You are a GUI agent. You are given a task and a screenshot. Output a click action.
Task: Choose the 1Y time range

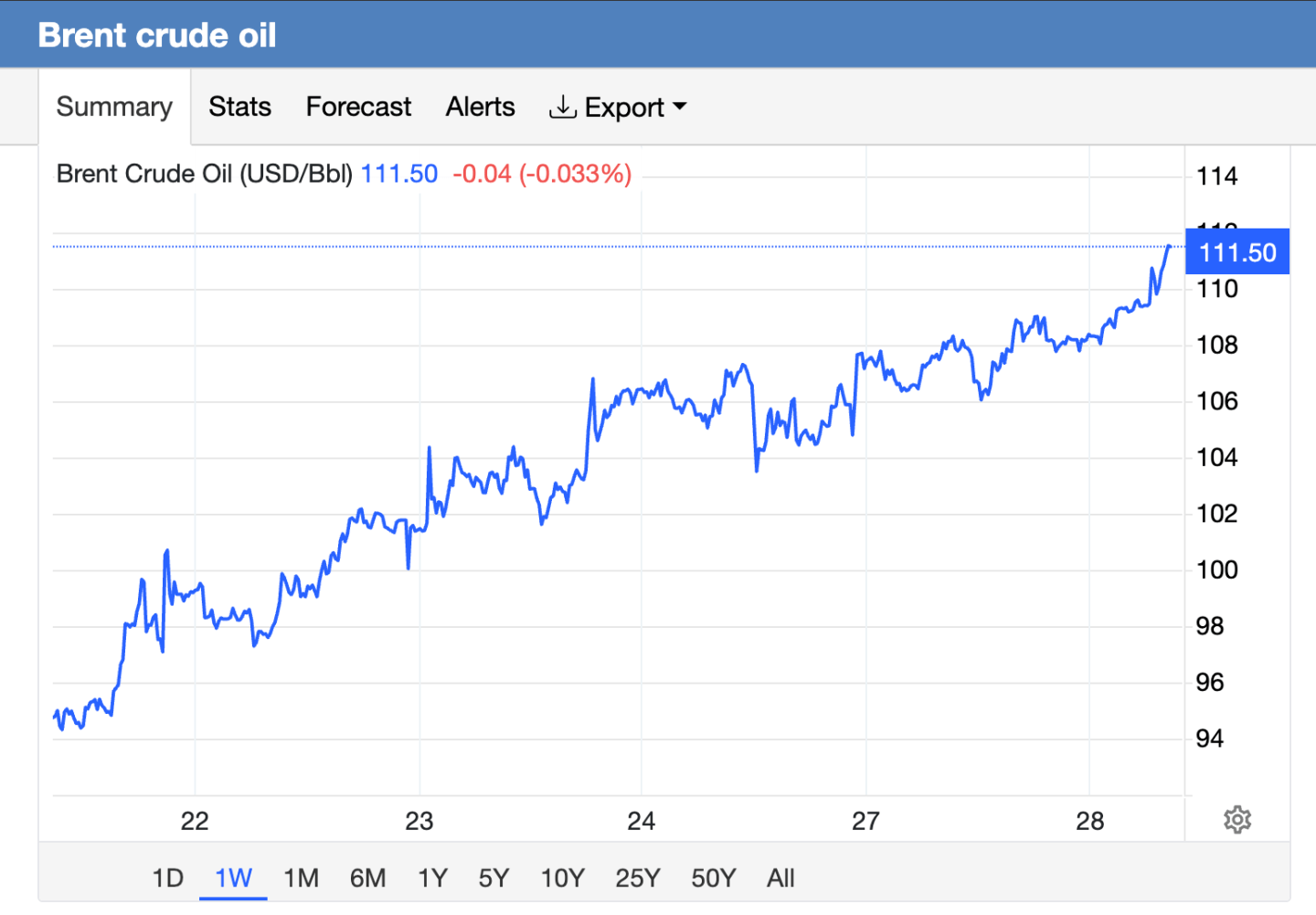432,878
